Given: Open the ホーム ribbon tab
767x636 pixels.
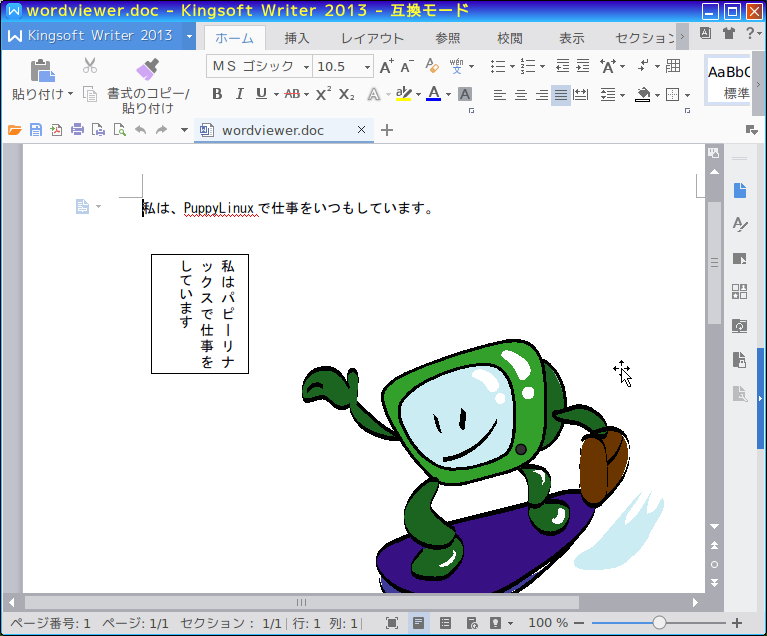Looking at the screenshot, I should [x=234, y=38].
